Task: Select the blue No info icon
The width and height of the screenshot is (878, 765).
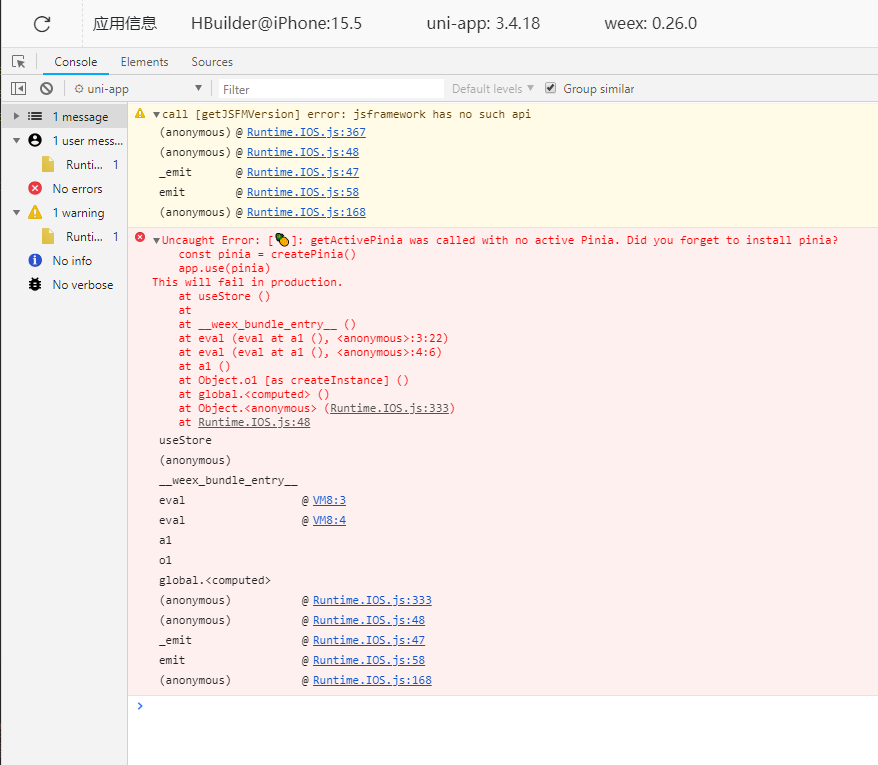Action: point(35,261)
